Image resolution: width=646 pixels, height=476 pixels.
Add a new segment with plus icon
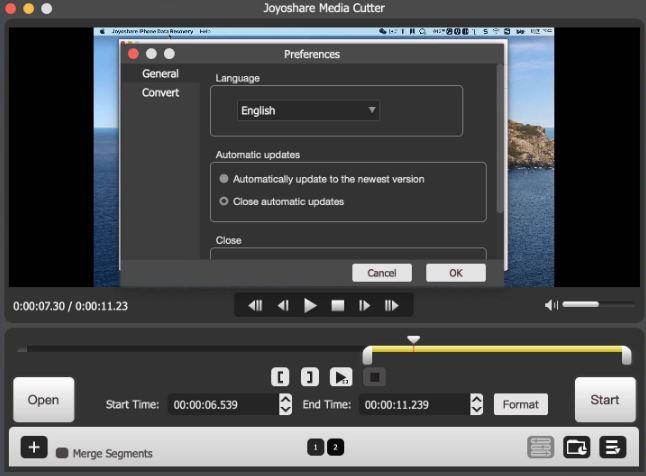point(34,447)
